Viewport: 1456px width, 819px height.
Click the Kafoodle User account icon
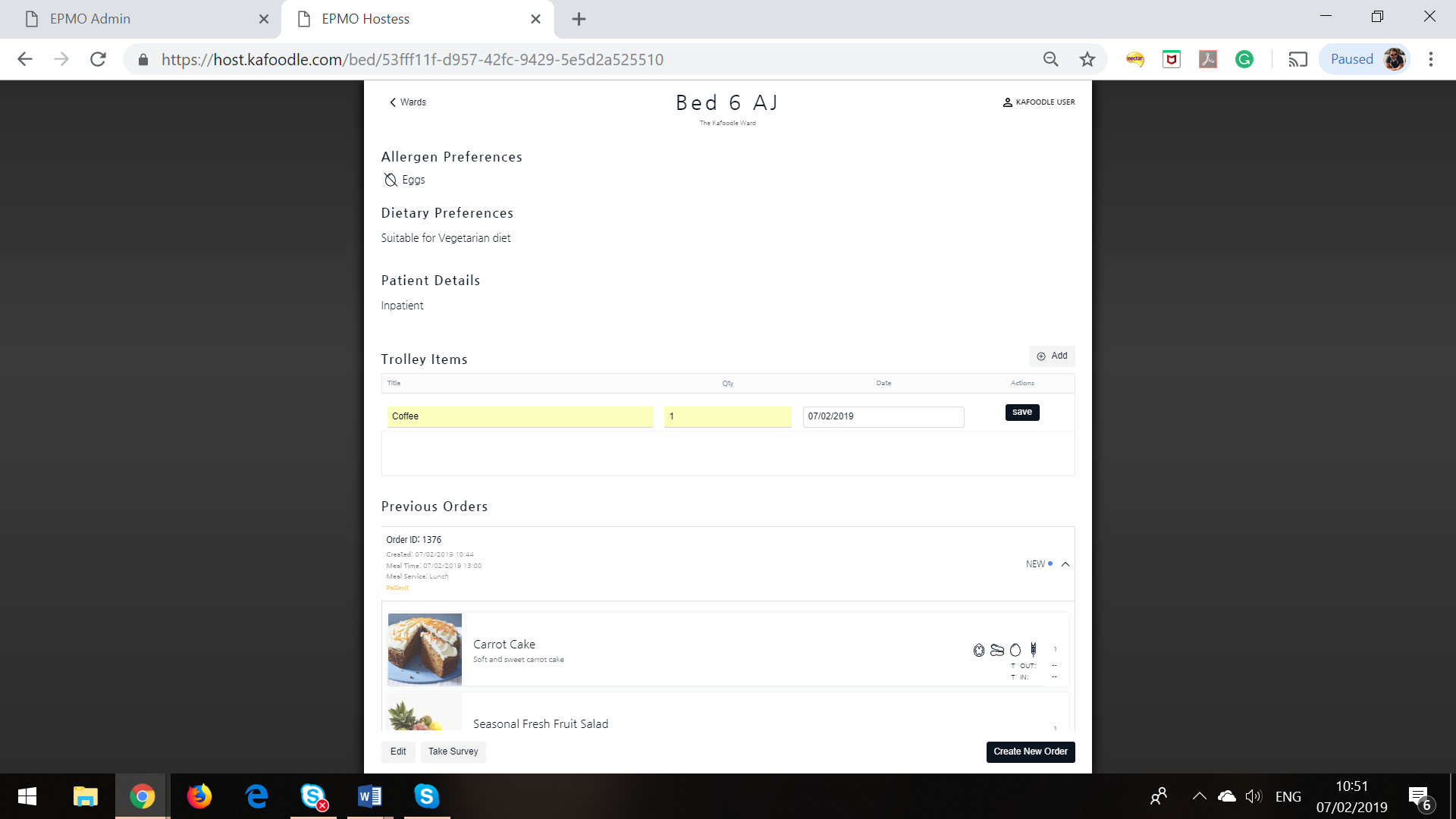pyautogui.click(x=1007, y=101)
